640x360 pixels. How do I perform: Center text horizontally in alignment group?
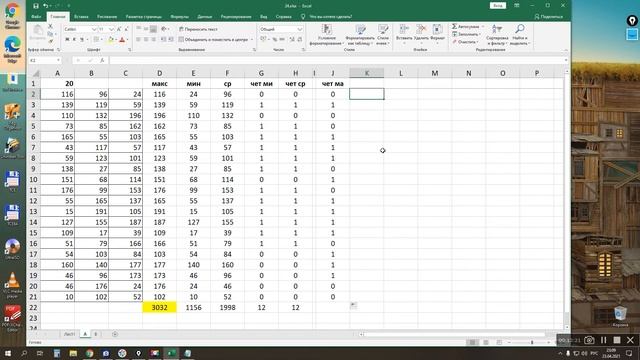(x=146, y=40)
